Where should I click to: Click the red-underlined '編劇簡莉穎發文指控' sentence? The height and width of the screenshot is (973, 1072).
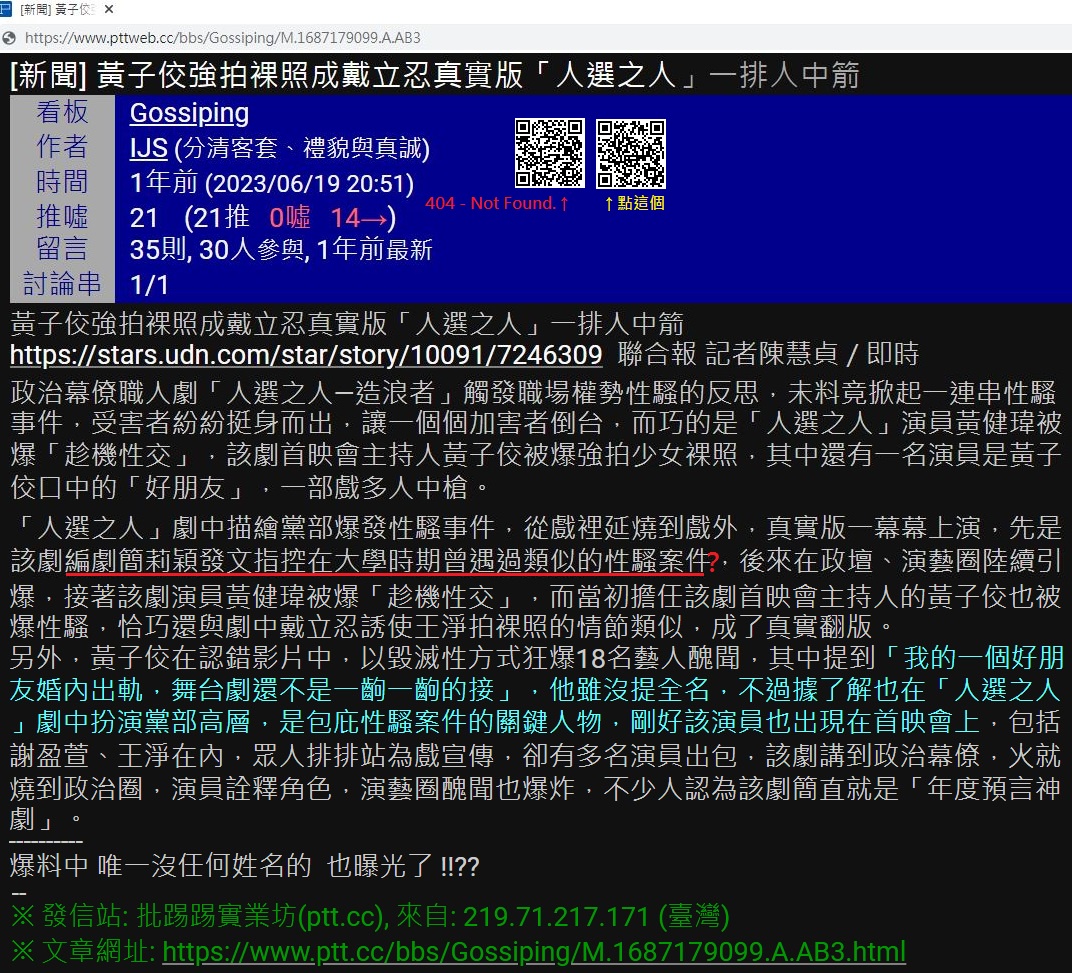pyautogui.click(x=386, y=561)
